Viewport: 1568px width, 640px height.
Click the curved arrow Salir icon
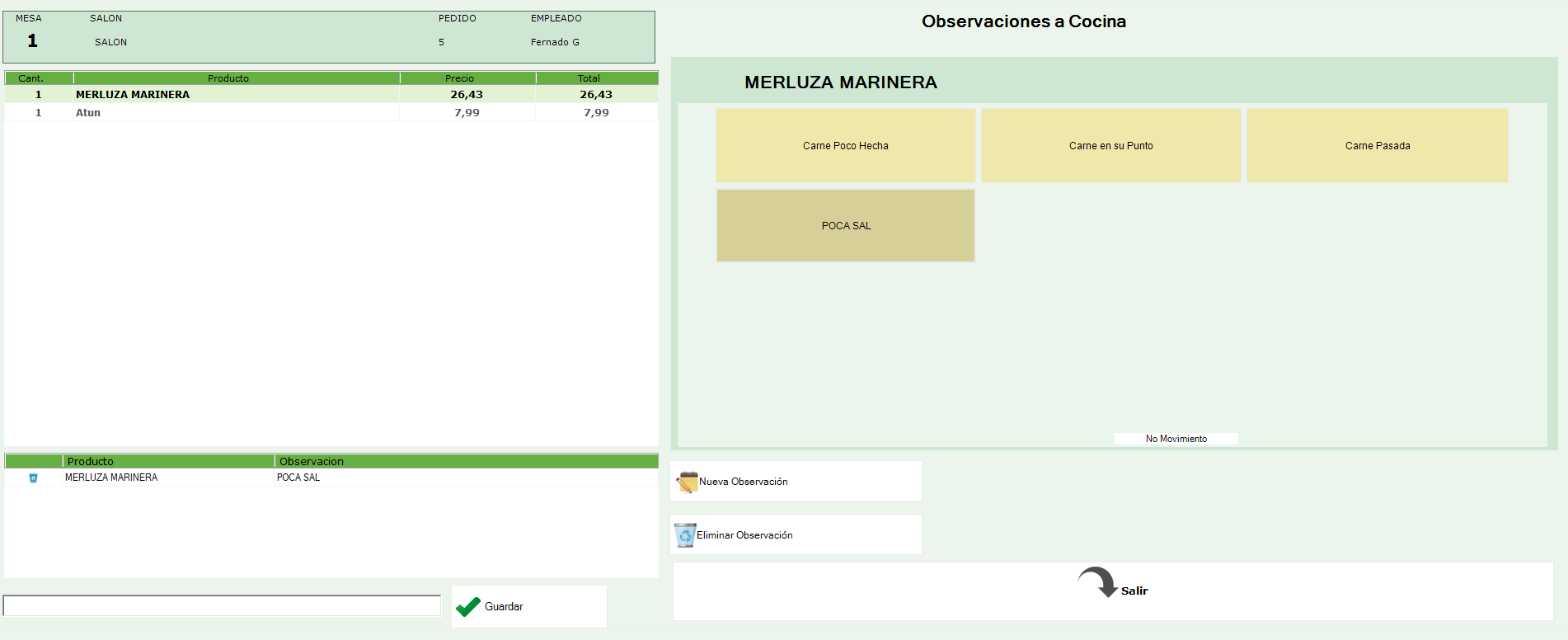tap(1097, 581)
